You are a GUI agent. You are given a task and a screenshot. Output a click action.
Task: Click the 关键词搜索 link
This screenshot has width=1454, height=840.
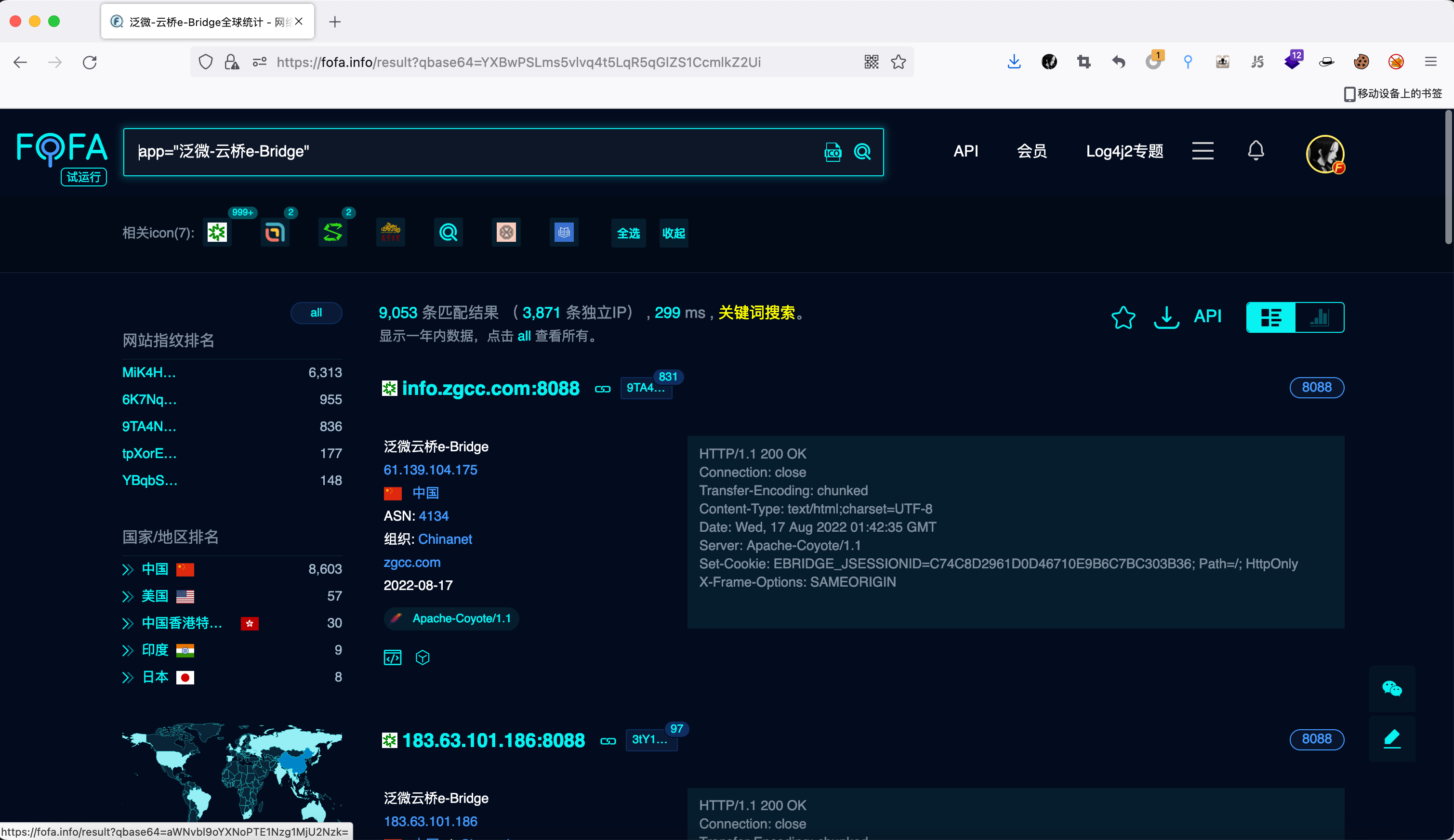tap(756, 313)
